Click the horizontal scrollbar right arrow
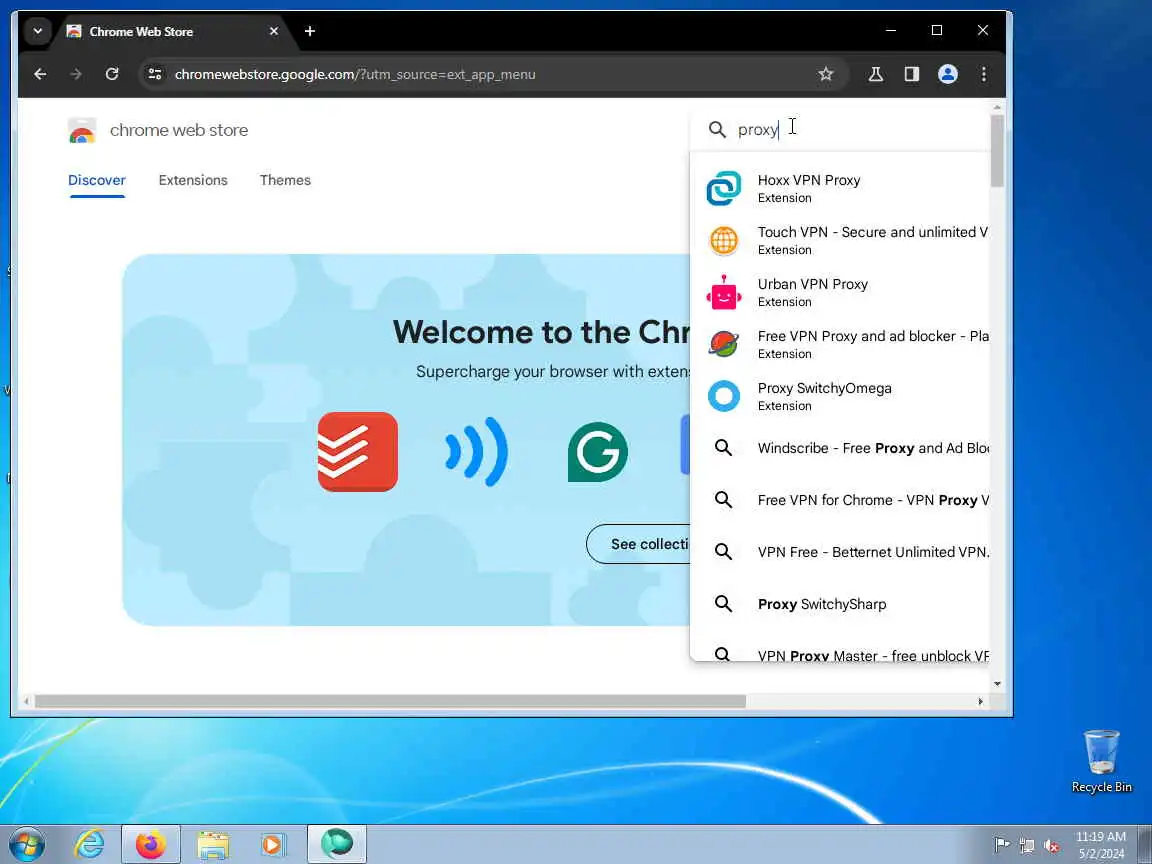This screenshot has height=864, width=1152. click(x=980, y=702)
